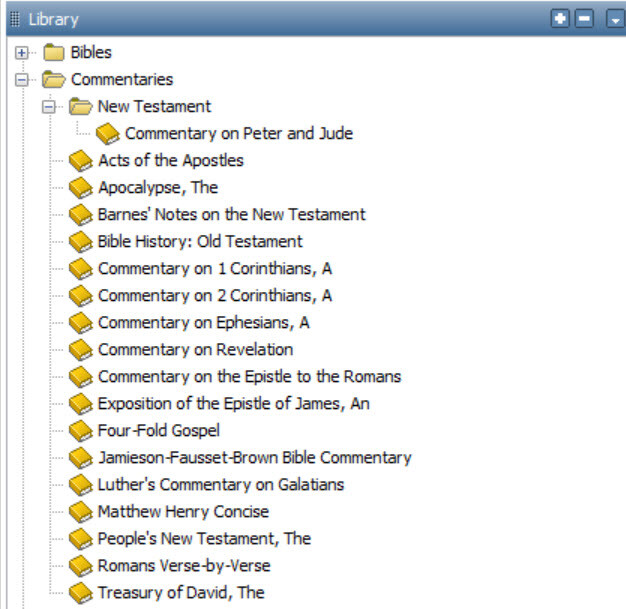Click the New Testament open folder icon

point(80,106)
